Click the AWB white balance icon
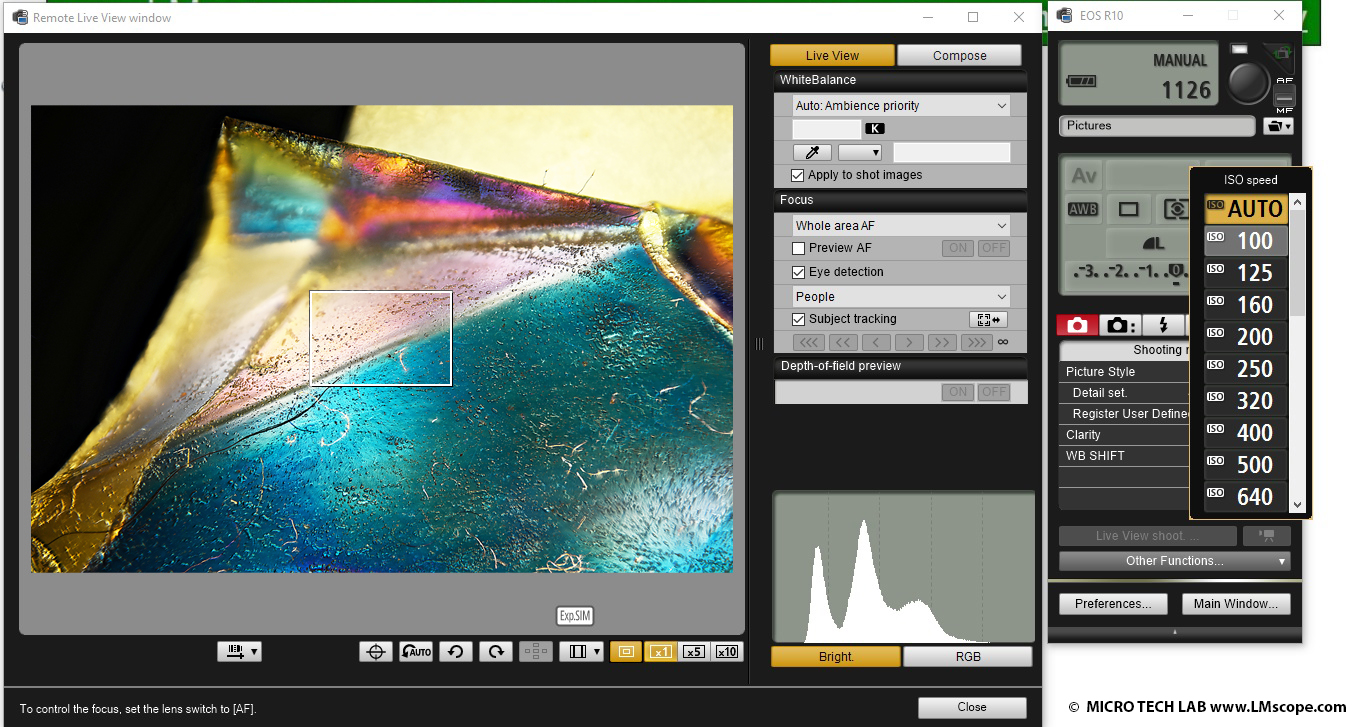 click(1083, 210)
